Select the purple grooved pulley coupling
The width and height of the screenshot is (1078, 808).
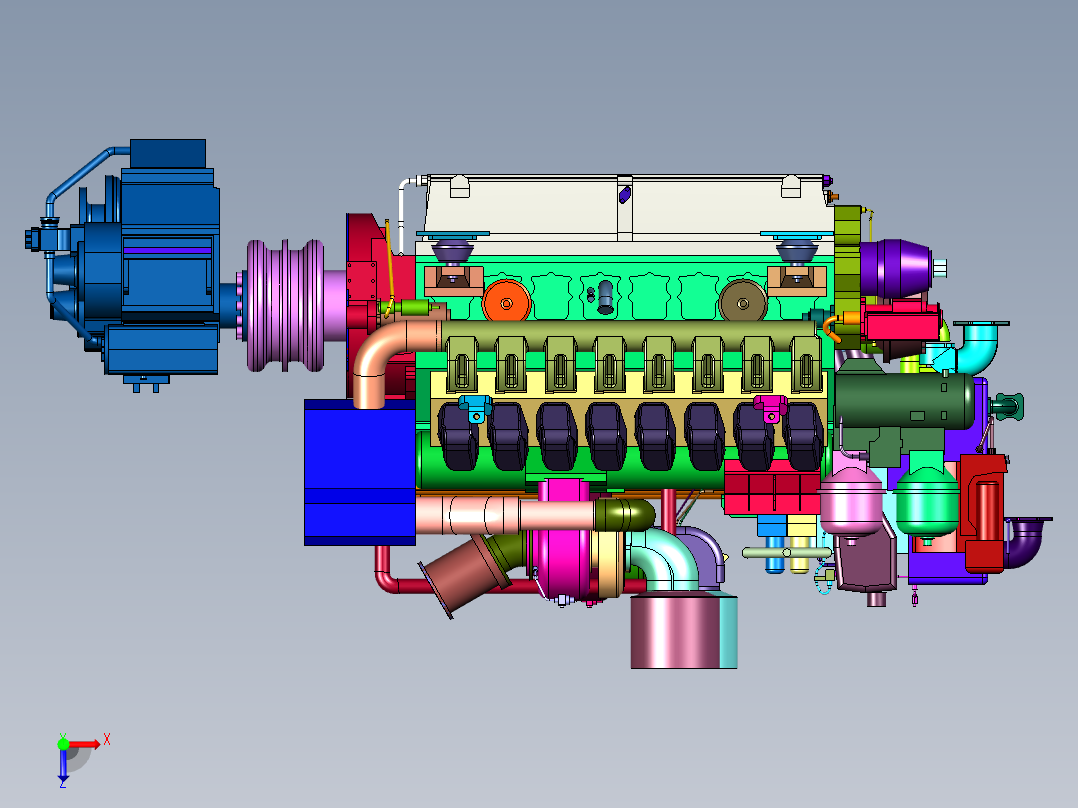(285, 305)
